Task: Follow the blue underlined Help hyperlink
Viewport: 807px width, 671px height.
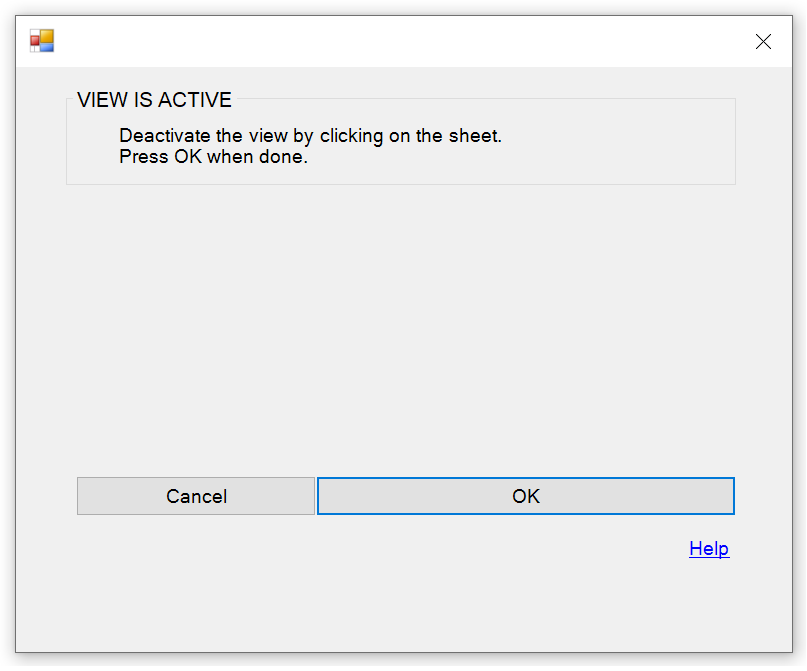Action: pos(709,549)
